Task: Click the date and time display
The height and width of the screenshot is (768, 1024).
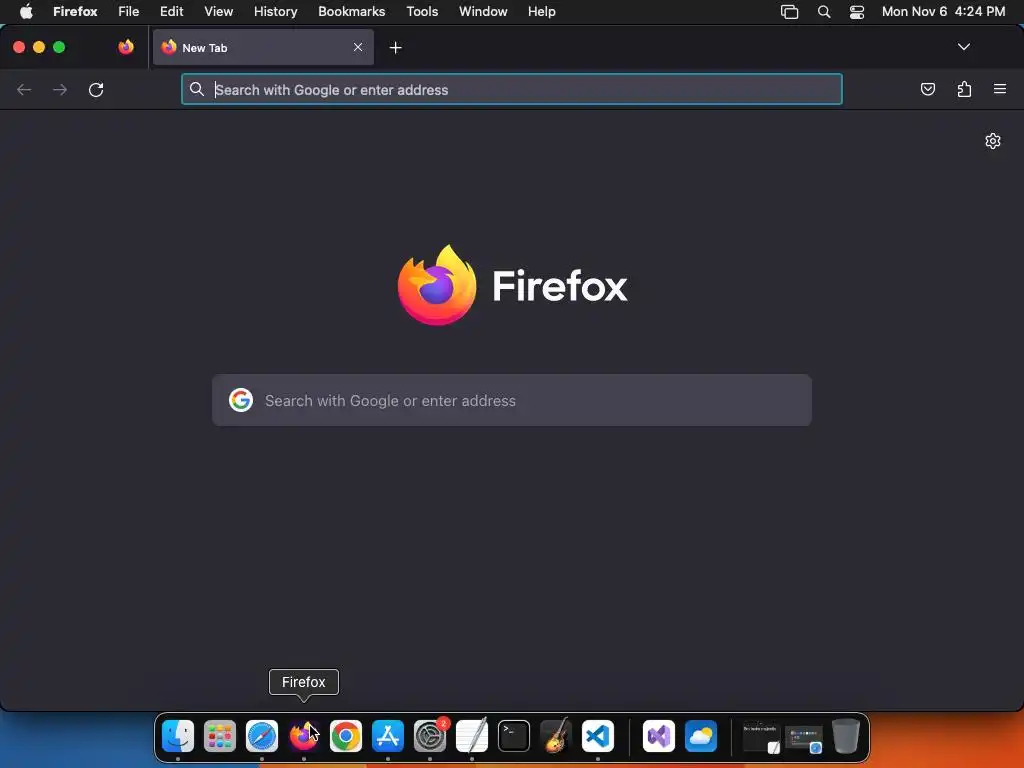Action: [943, 11]
